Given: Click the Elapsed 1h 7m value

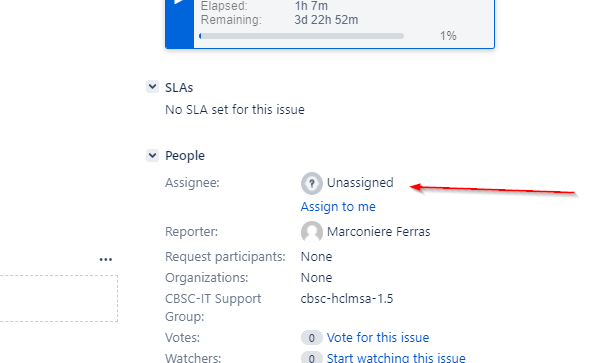Looking at the screenshot, I should click(311, 6).
